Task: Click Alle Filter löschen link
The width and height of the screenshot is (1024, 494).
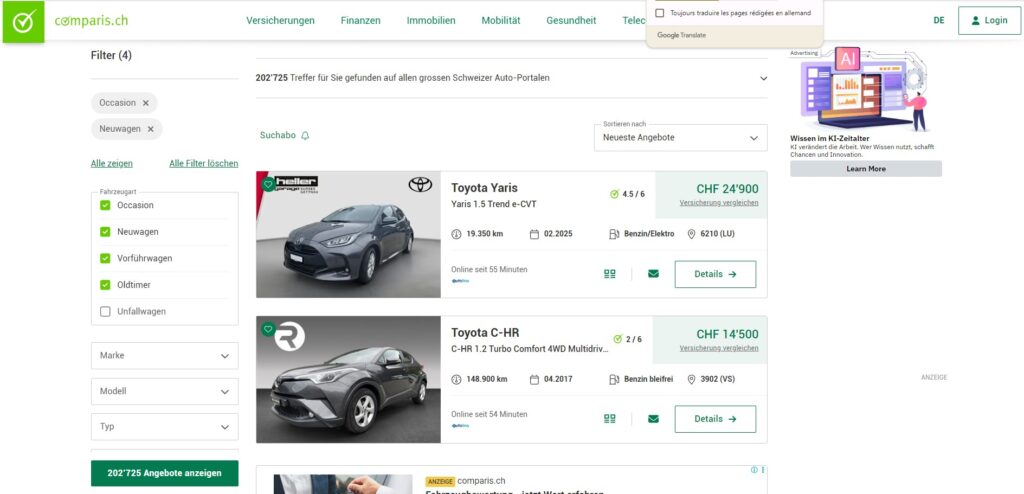Action: click(204, 163)
